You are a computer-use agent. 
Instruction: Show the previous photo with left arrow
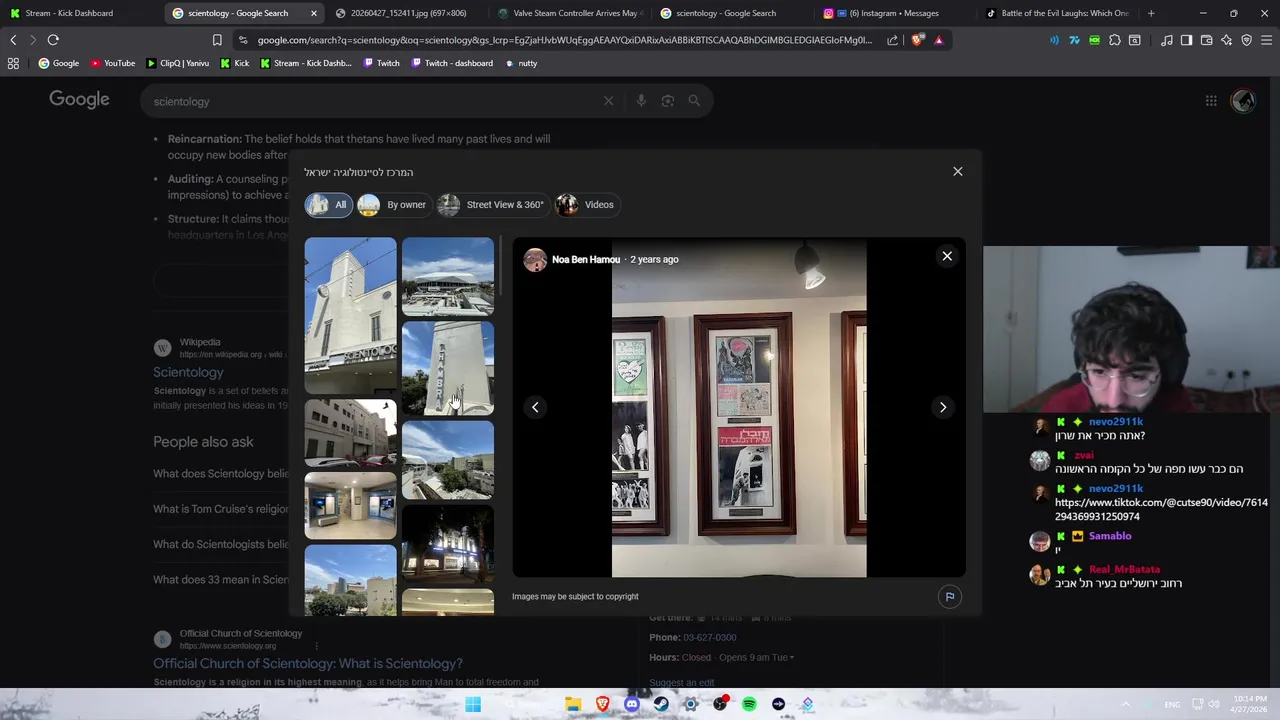[x=535, y=407]
